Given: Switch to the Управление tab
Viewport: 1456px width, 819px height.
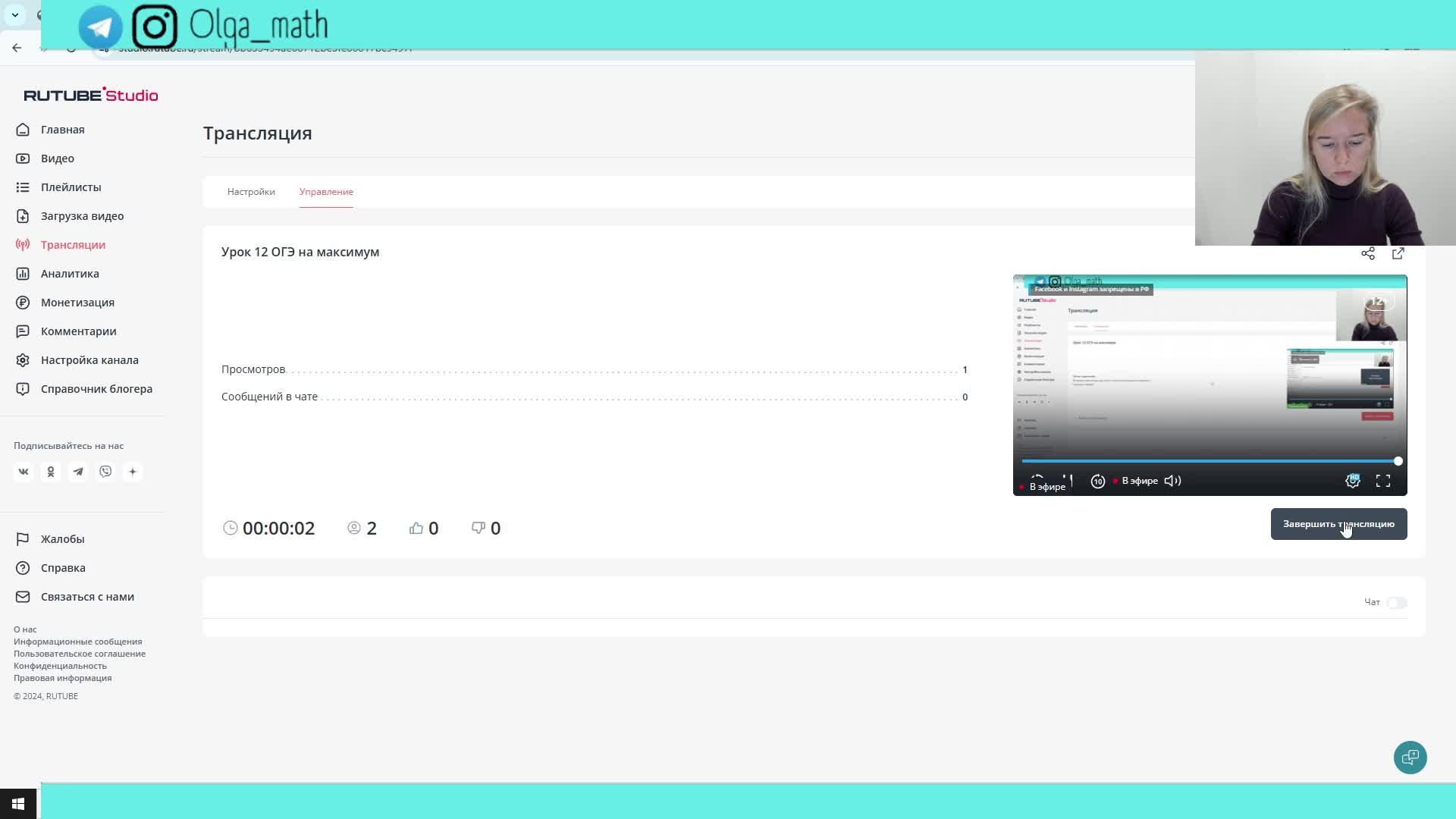Looking at the screenshot, I should click(326, 192).
